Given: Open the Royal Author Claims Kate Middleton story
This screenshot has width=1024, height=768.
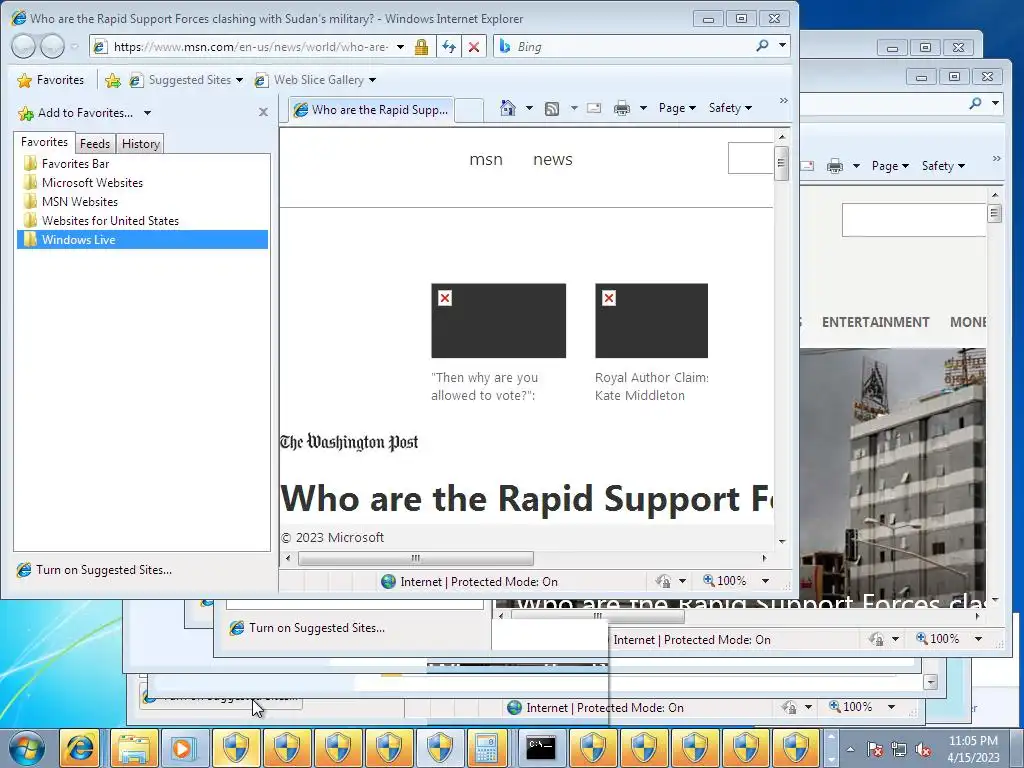Looking at the screenshot, I should pos(651,387).
